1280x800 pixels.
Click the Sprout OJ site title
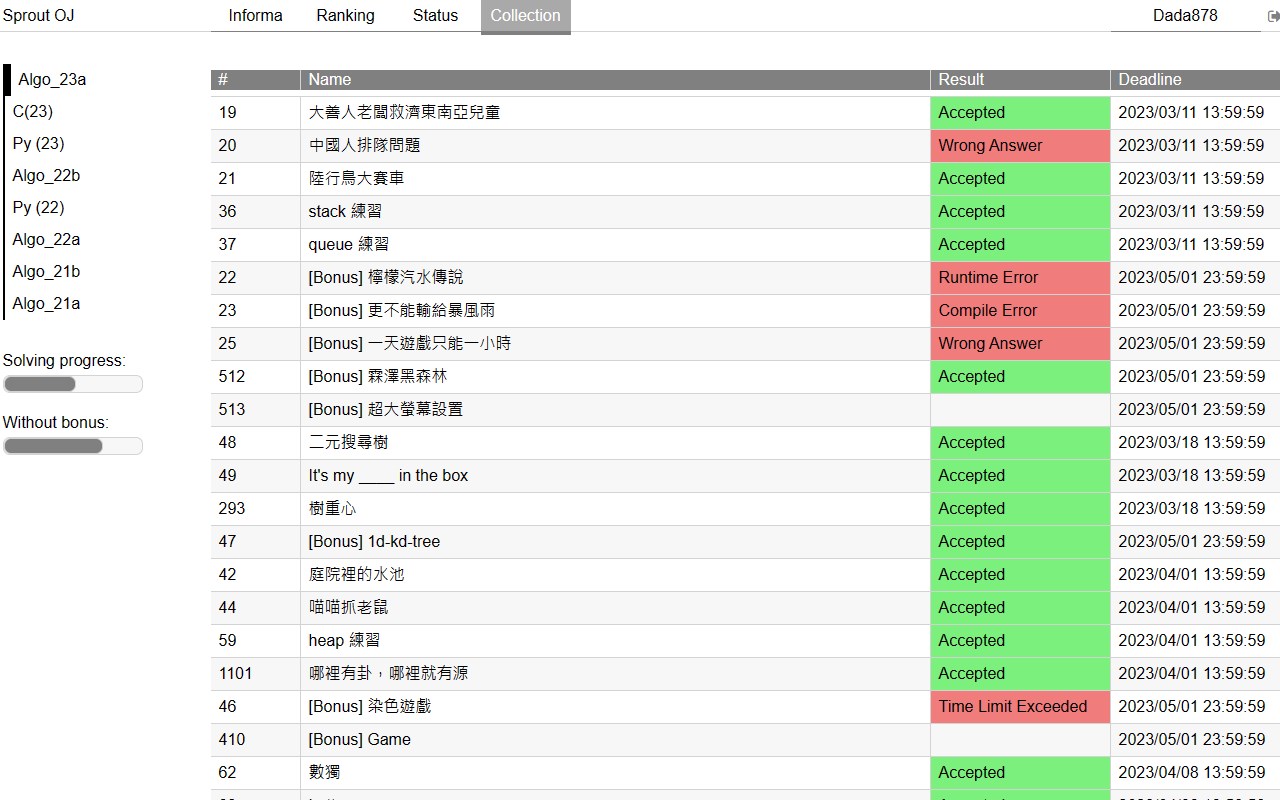(39, 16)
